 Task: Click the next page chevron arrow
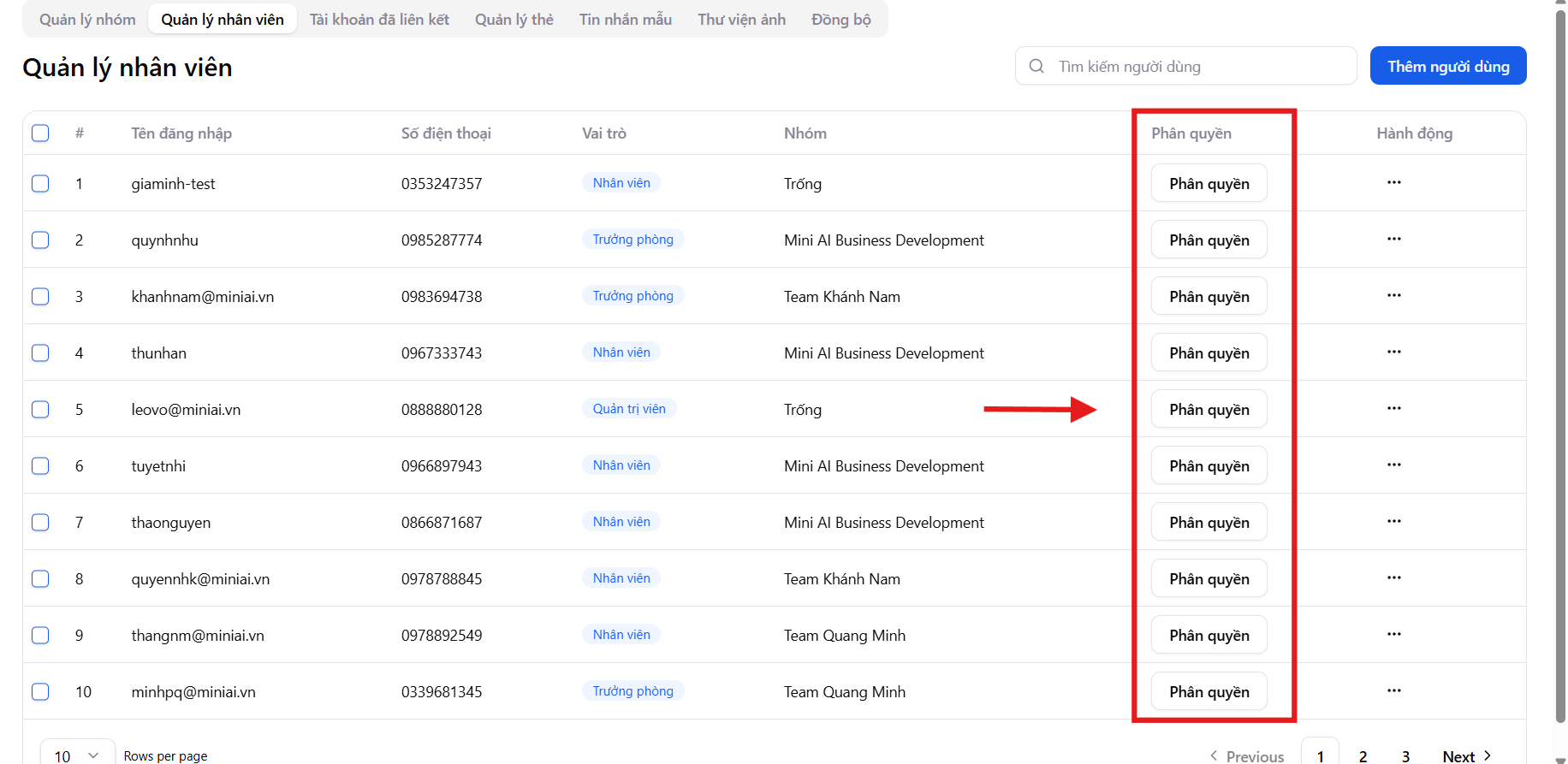[1488, 755]
